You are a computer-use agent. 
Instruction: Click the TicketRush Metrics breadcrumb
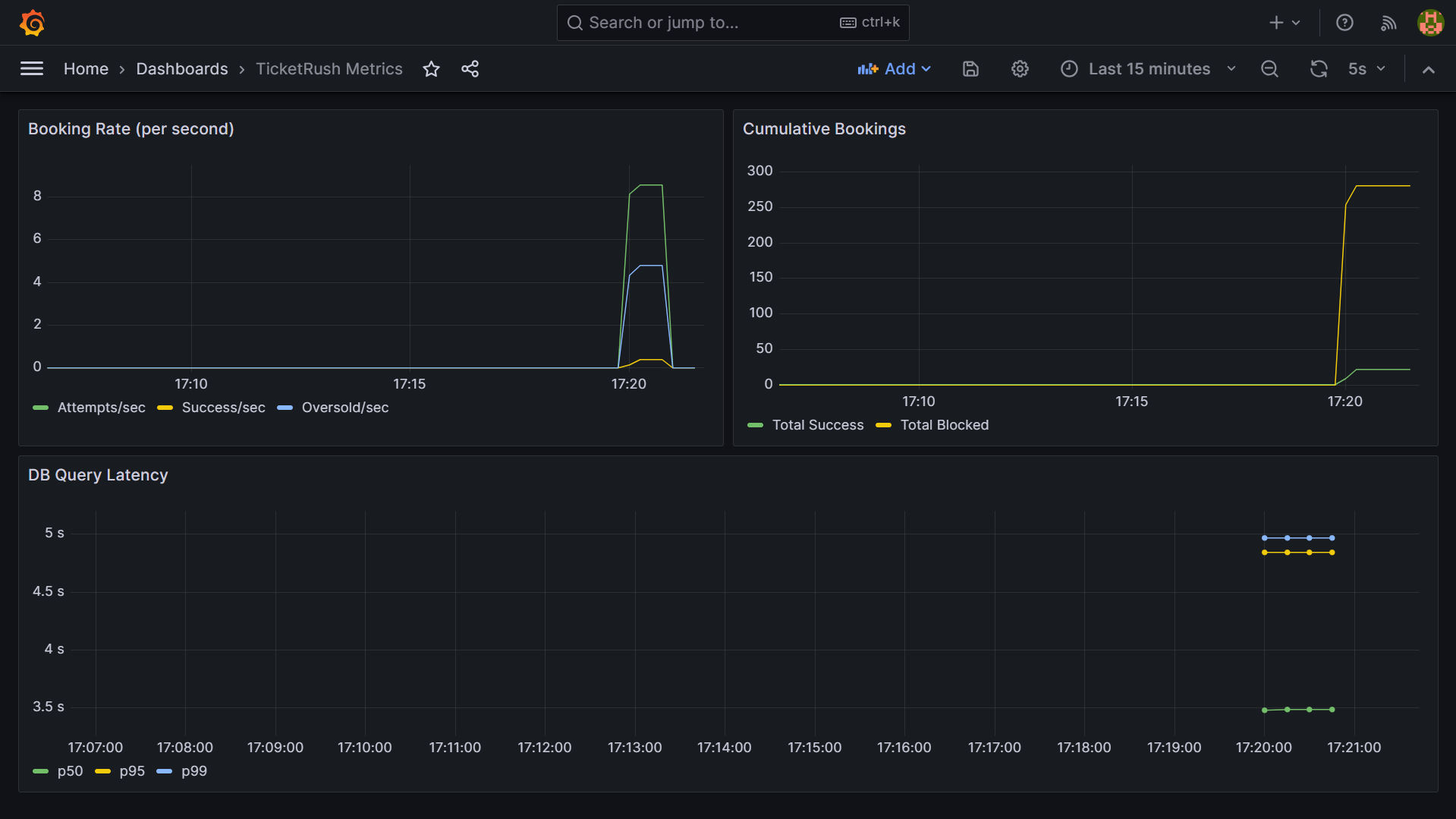[329, 69]
